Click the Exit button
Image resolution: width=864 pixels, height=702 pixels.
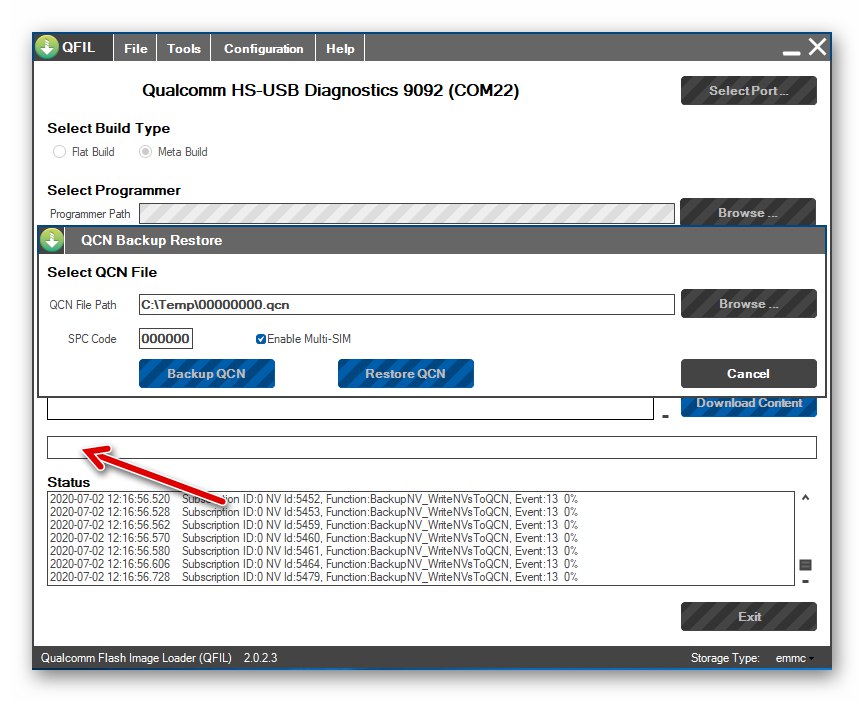click(748, 617)
